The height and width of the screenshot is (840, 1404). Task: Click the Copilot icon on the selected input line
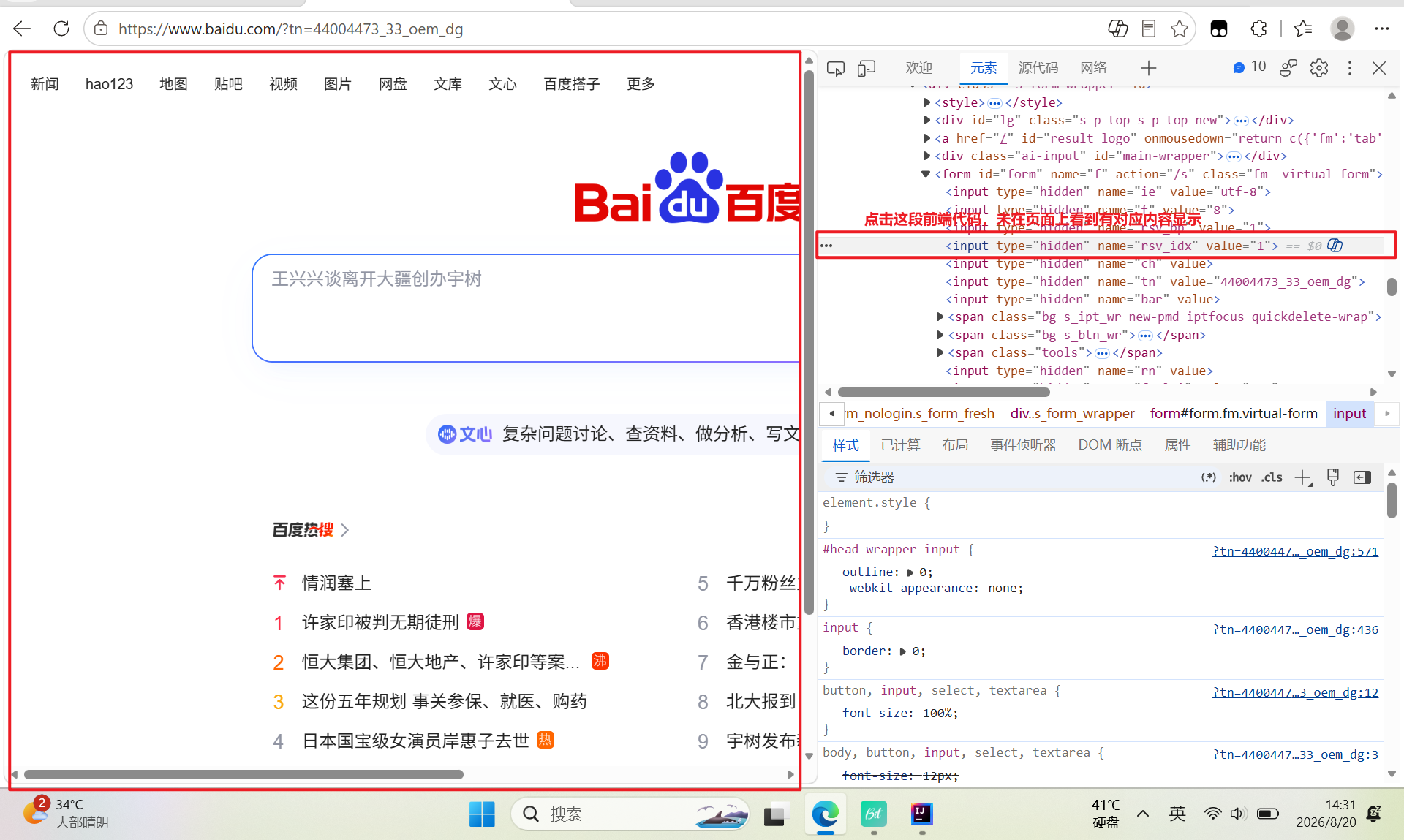[x=1335, y=246]
